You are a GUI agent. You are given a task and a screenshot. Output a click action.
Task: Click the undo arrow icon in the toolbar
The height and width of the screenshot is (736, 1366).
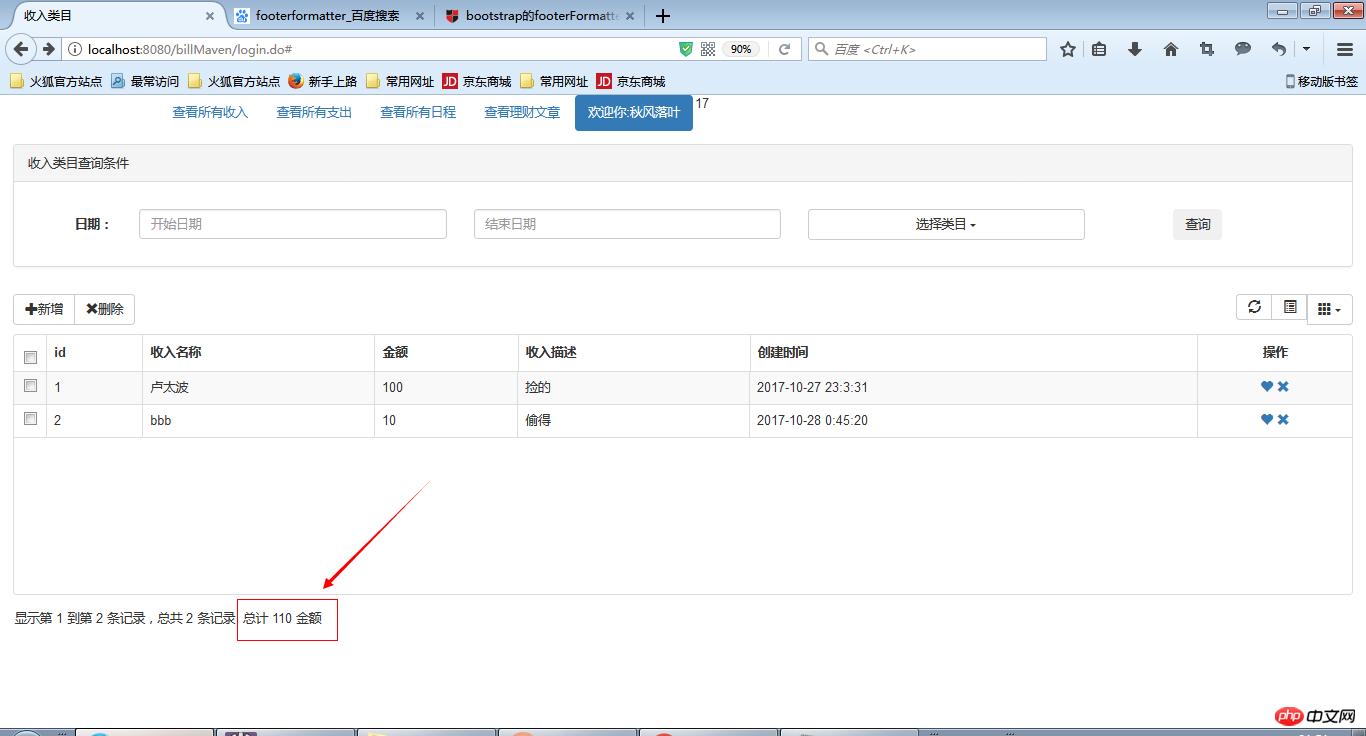[1279, 49]
